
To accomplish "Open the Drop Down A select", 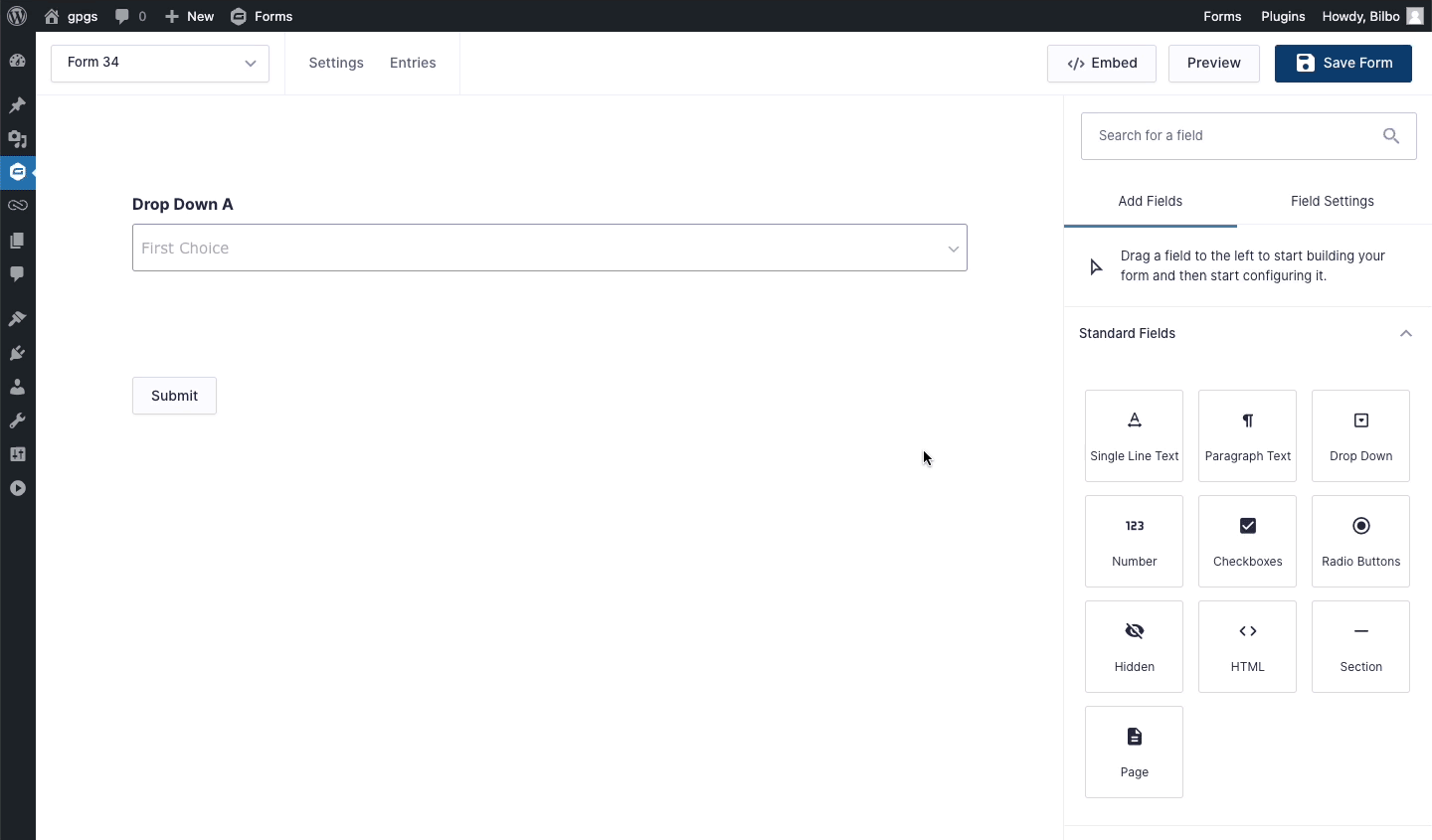I will (550, 248).
